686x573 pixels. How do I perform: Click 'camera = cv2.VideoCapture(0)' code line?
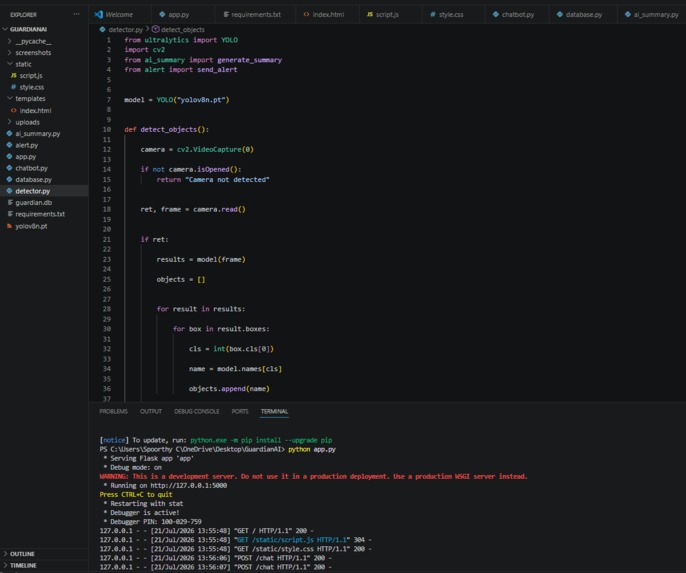pos(197,150)
